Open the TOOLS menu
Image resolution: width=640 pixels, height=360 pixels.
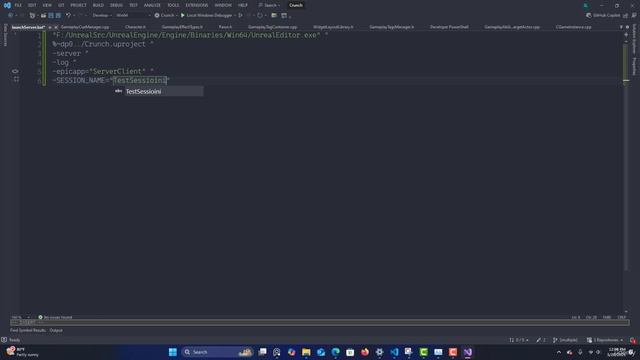pos(173,5)
